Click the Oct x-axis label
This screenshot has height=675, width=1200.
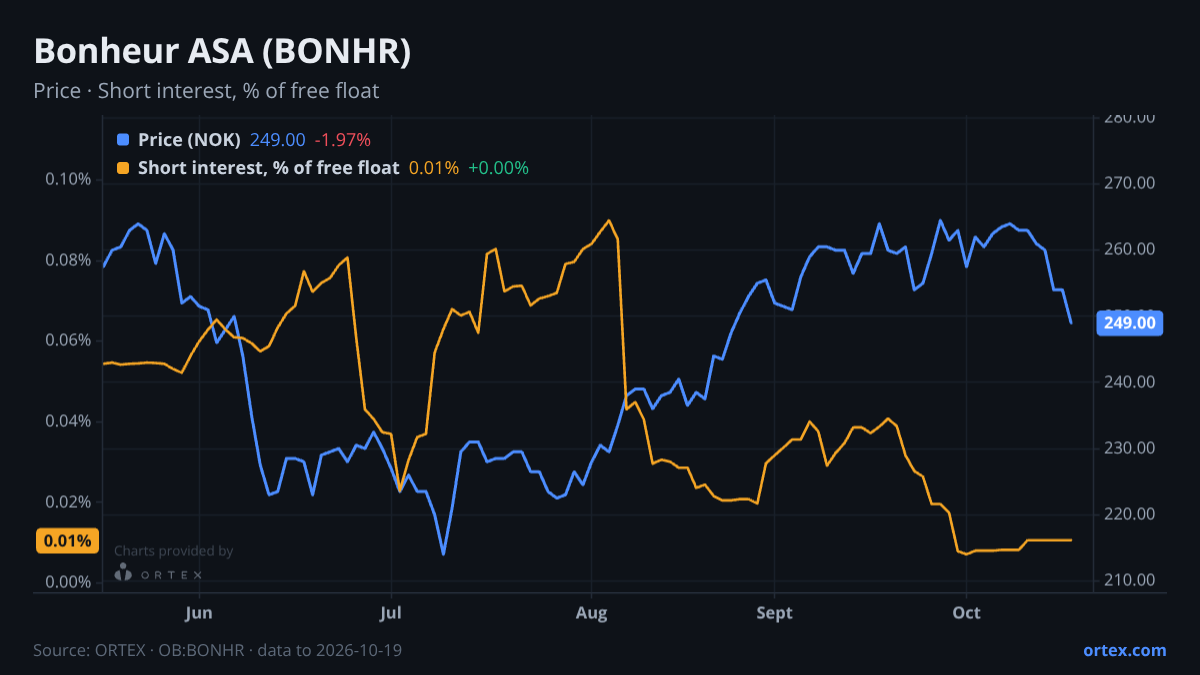point(966,612)
